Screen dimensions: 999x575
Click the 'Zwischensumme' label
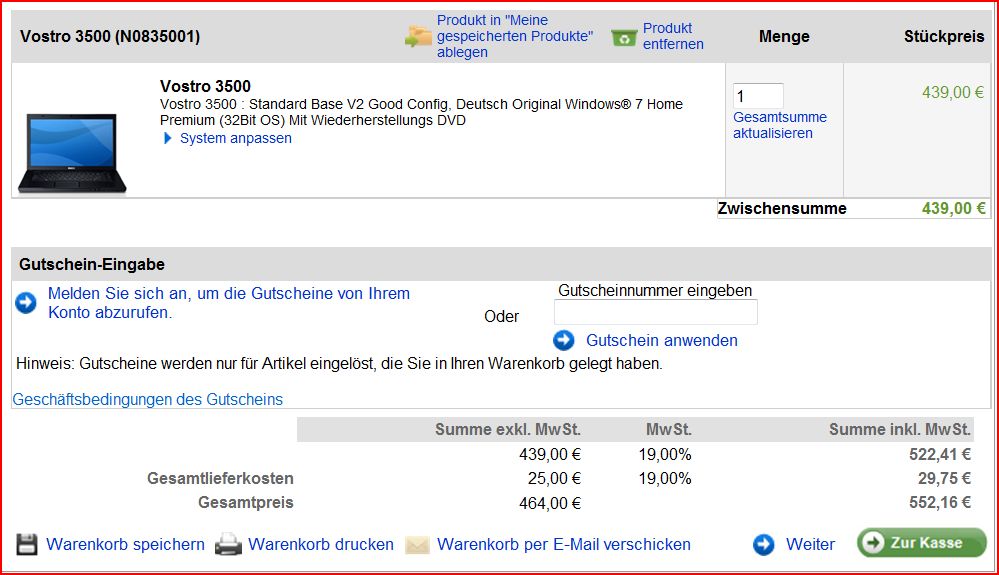pyautogui.click(x=782, y=208)
